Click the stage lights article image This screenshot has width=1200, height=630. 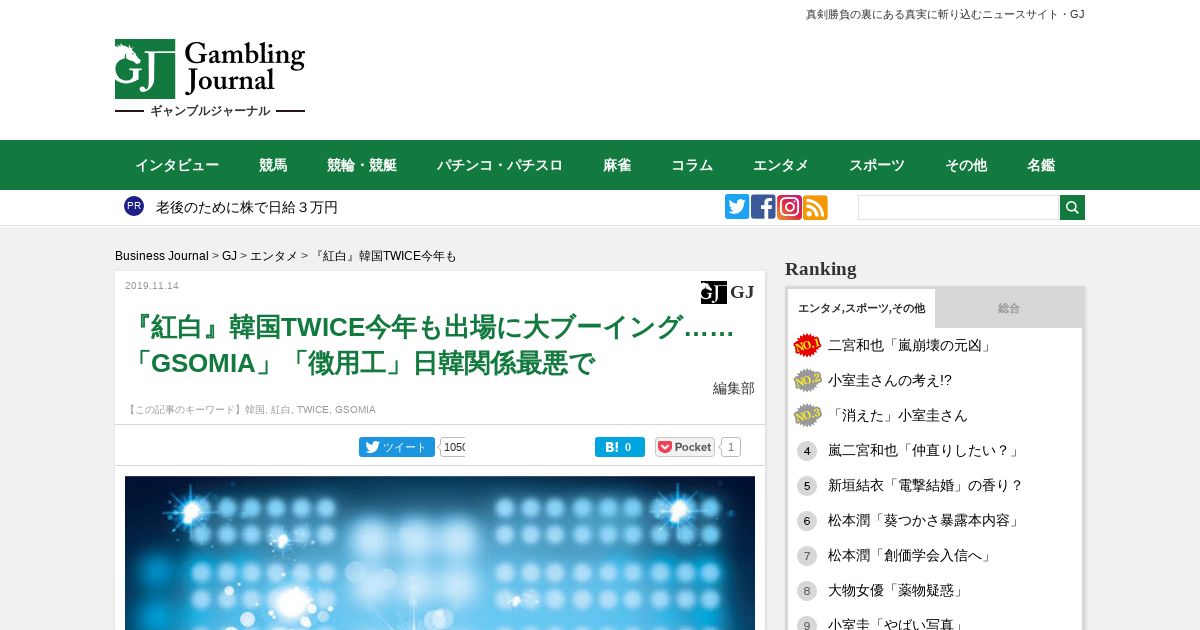pos(440,553)
